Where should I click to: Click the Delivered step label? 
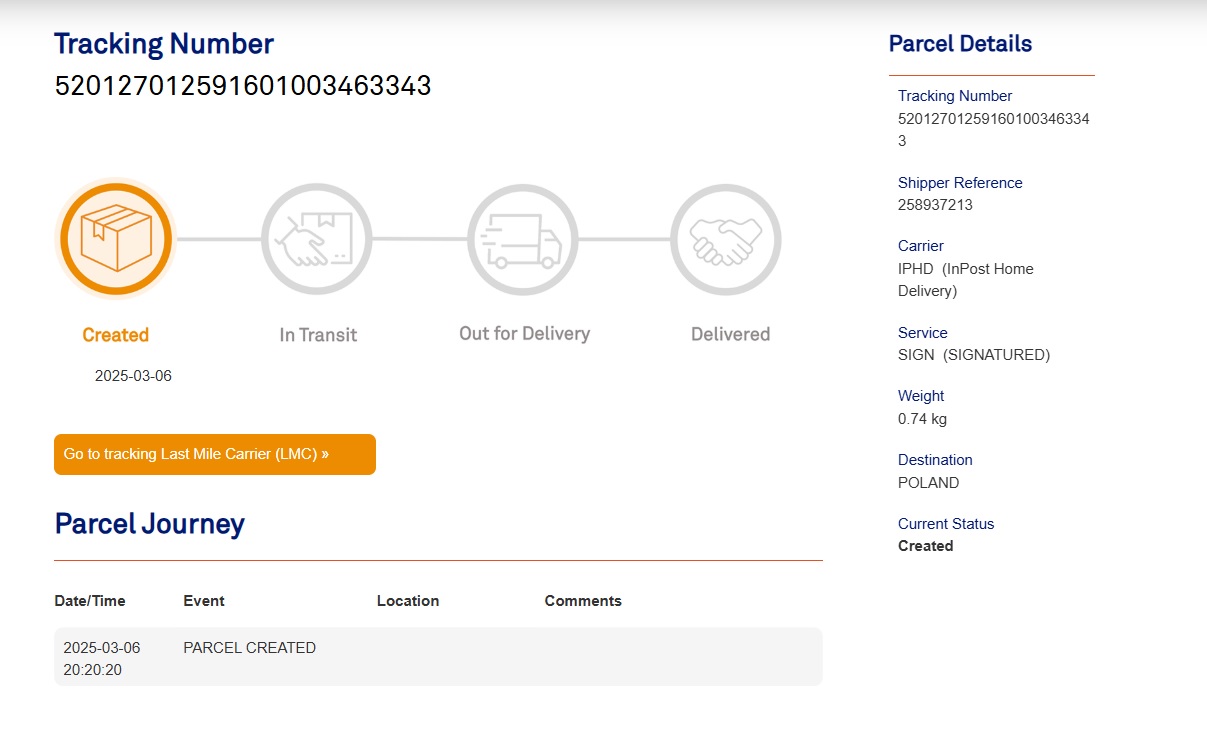click(x=731, y=335)
